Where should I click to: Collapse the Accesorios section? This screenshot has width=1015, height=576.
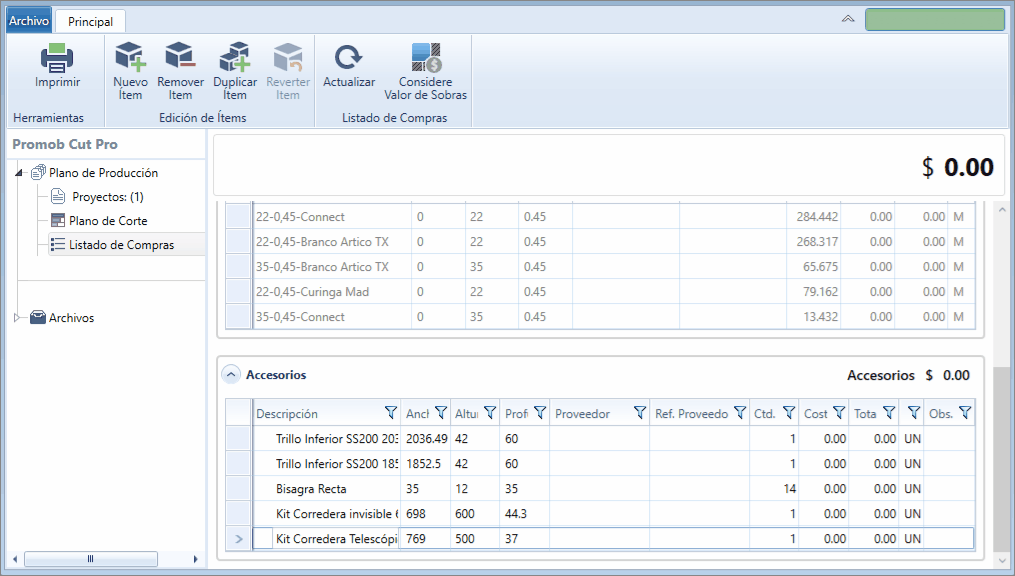tap(231, 375)
